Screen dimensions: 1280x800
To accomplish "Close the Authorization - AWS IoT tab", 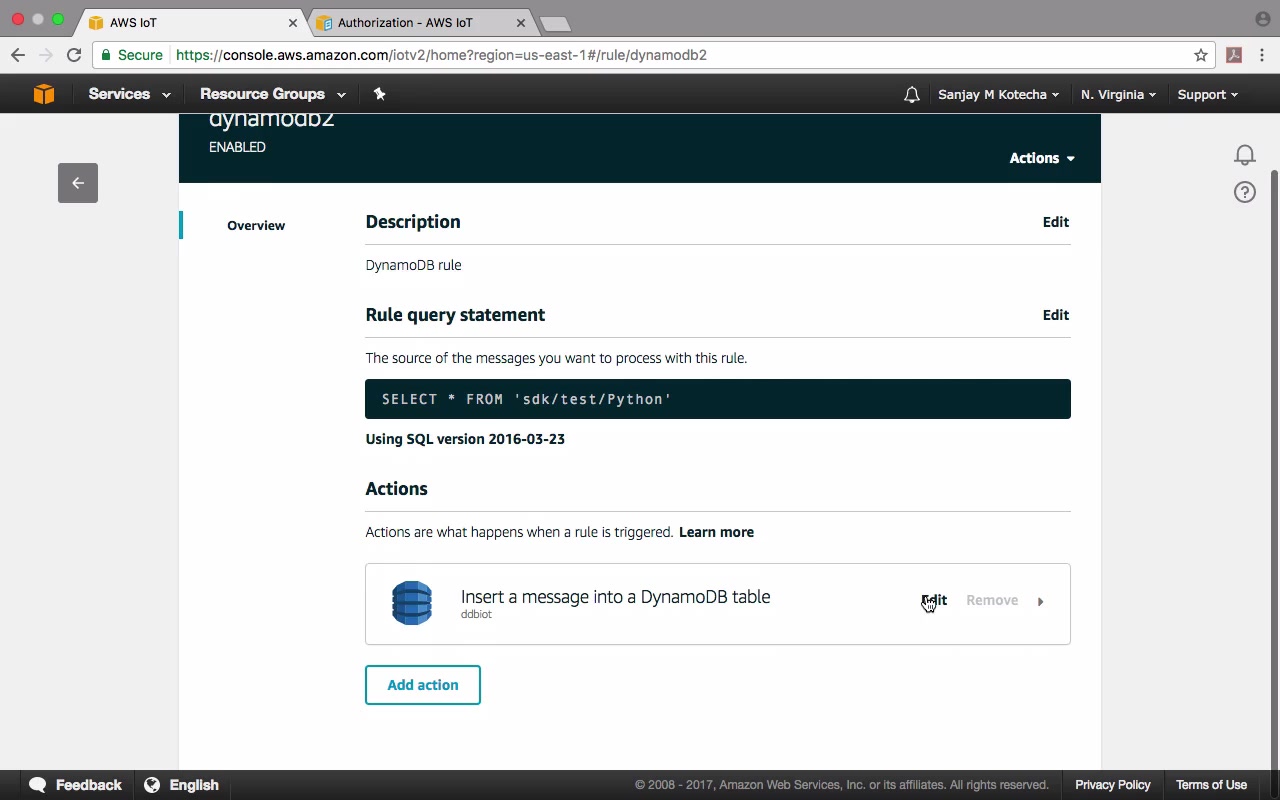I will point(521,23).
